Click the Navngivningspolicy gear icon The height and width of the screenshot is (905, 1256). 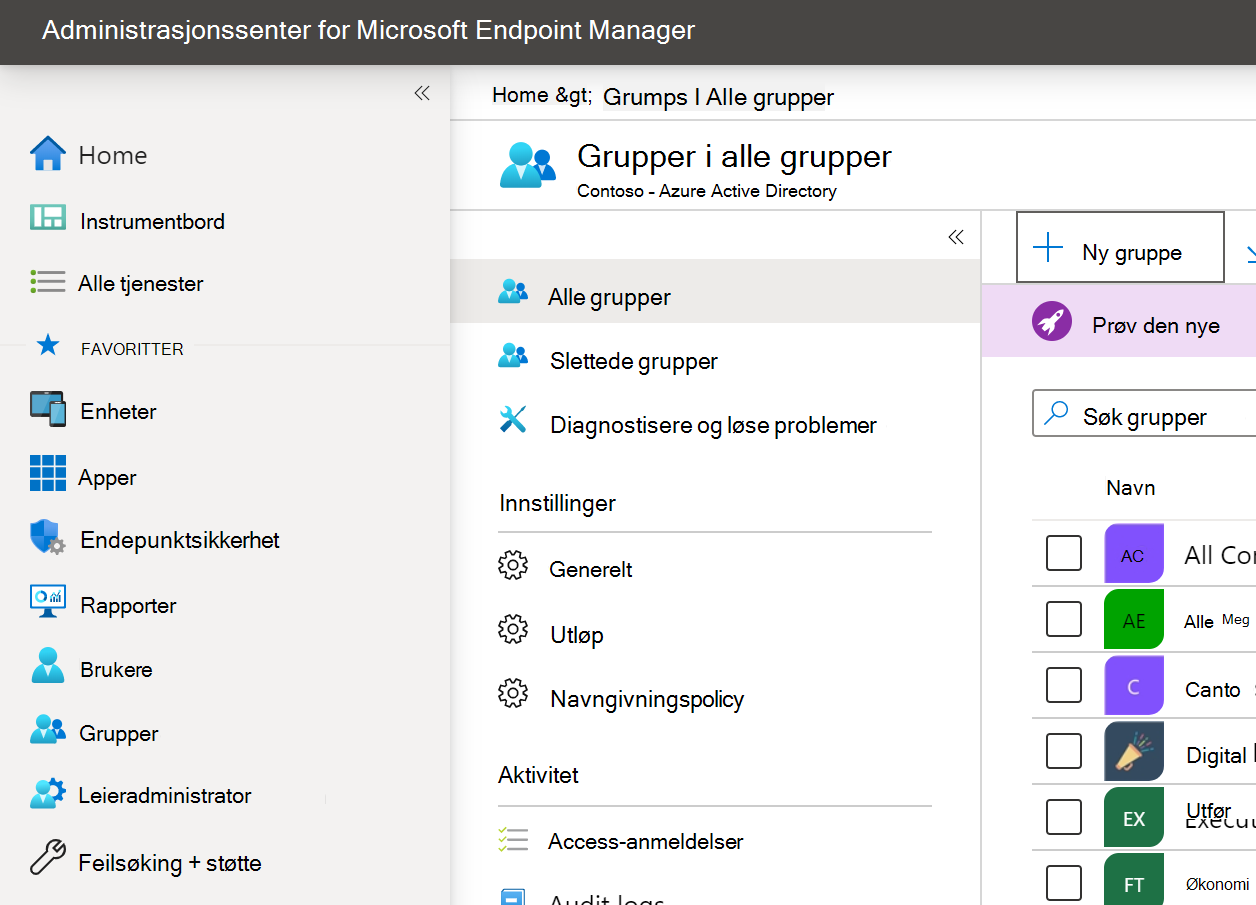pyautogui.click(x=513, y=694)
